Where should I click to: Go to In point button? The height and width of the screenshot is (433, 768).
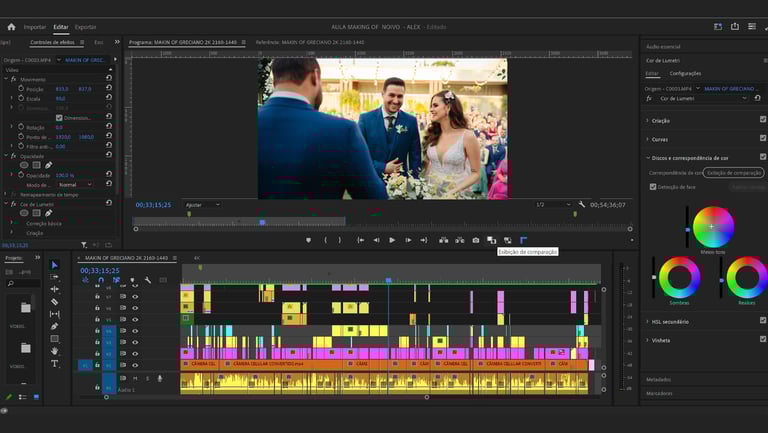pyautogui.click(x=360, y=240)
